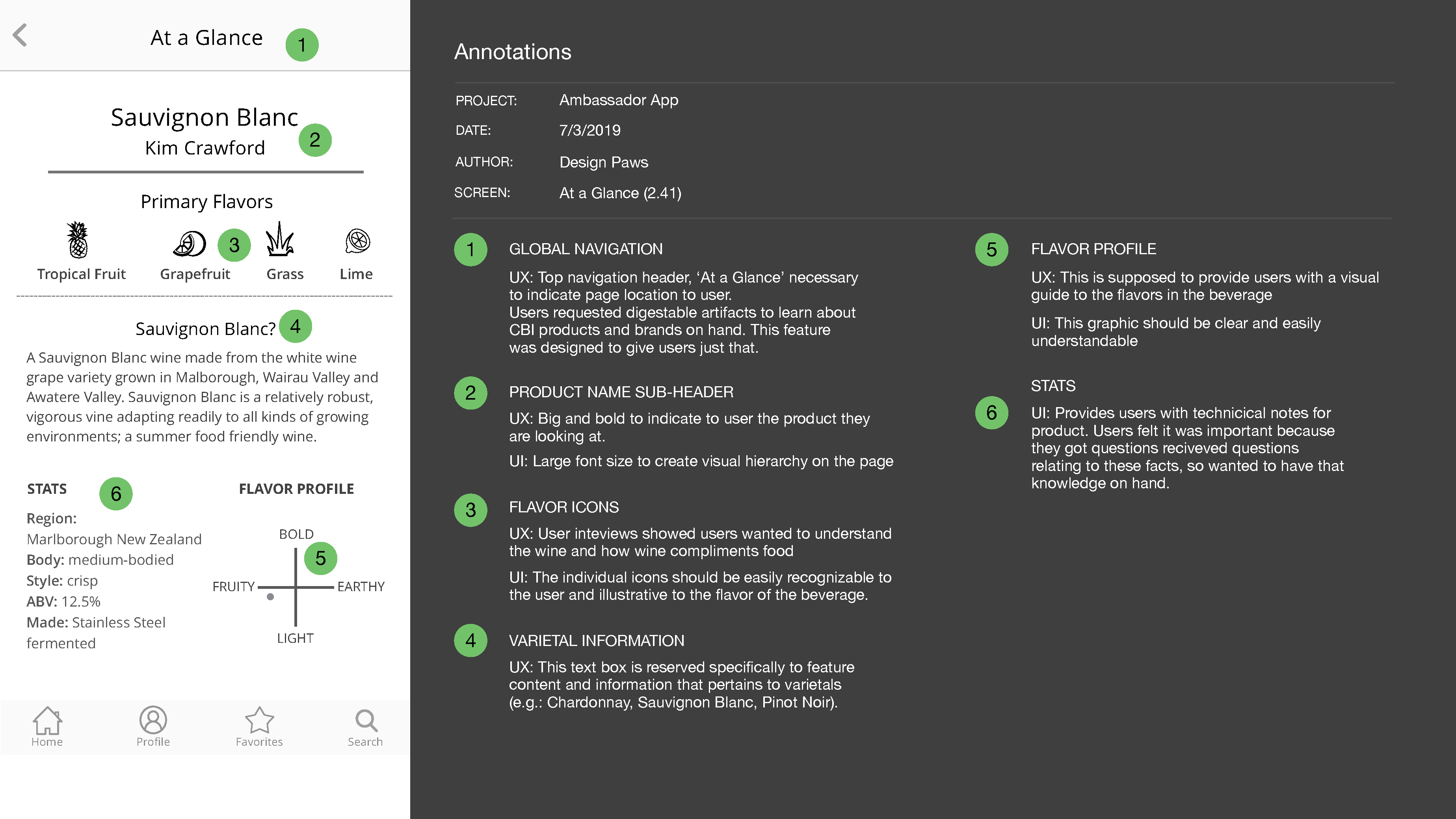Screen dimensions: 1456x819
Task: Click the 'Body: medium-bodied' stat line
Action: tap(100, 560)
